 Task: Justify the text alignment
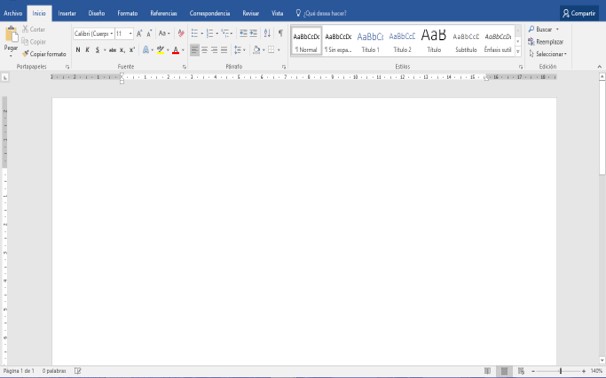[224, 50]
